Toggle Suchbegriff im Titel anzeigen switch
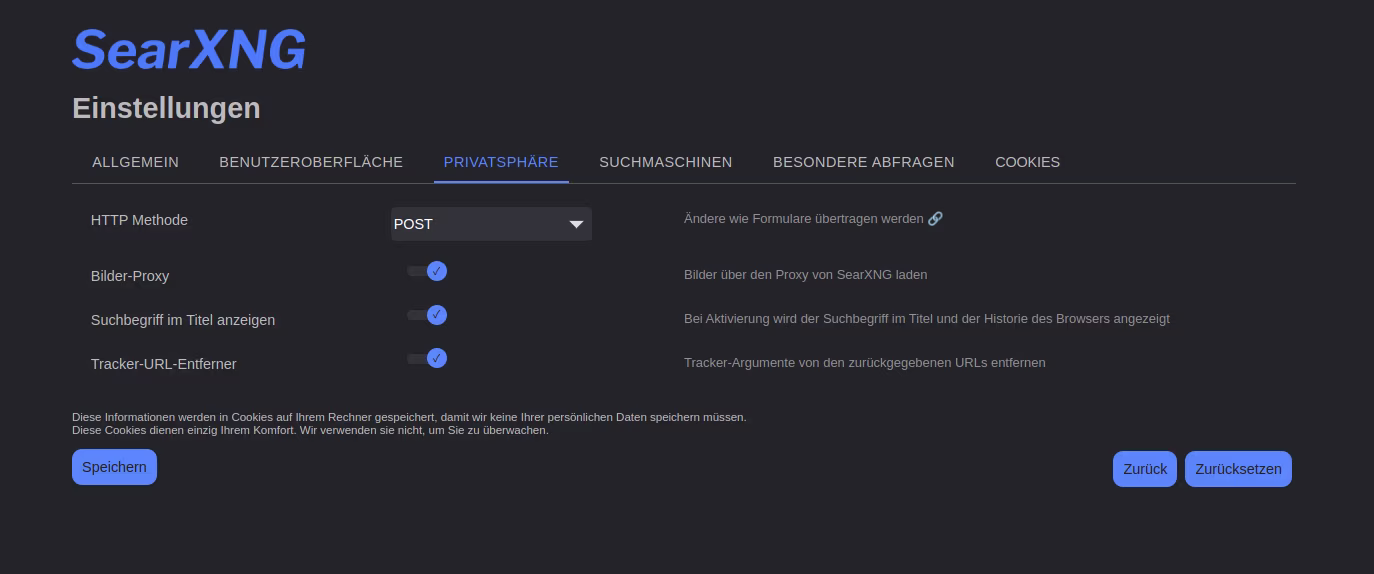1374x574 pixels. pos(427,315)
